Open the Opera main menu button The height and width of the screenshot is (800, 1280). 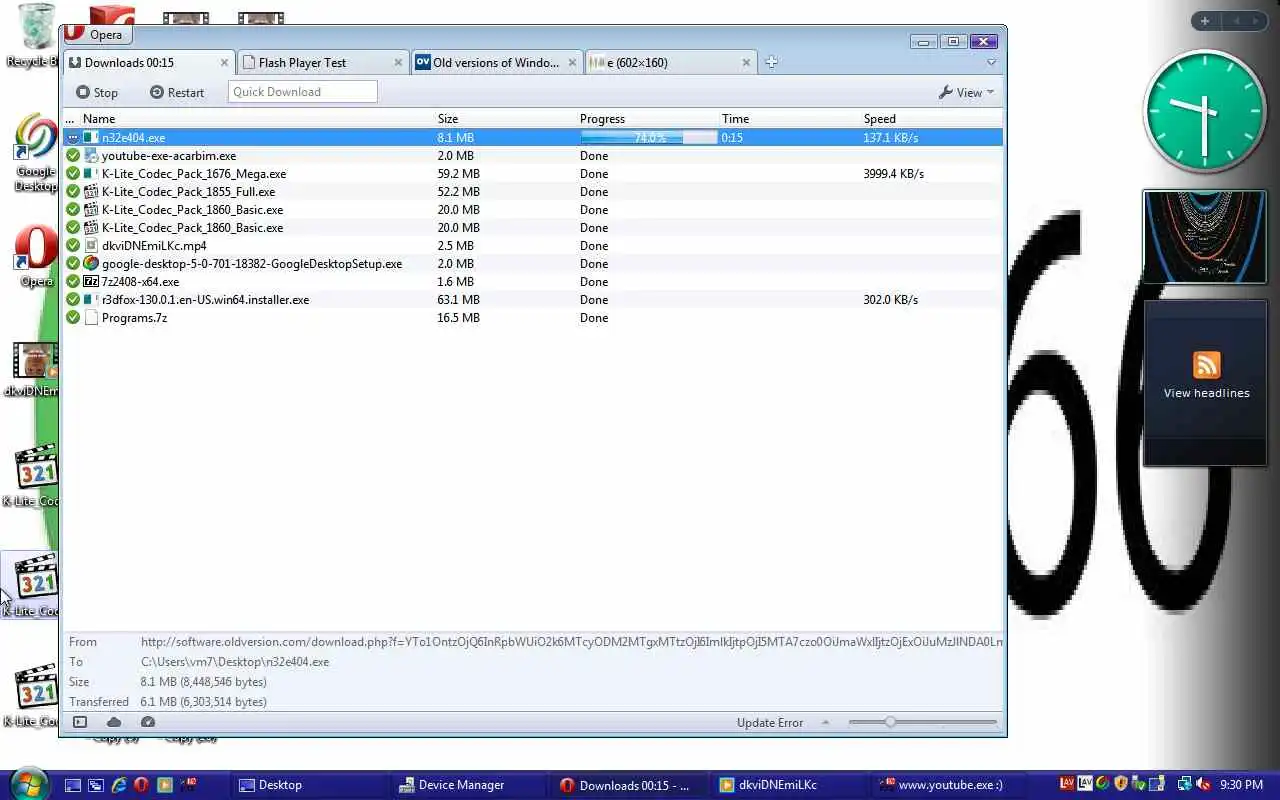[x=97, y=34]
